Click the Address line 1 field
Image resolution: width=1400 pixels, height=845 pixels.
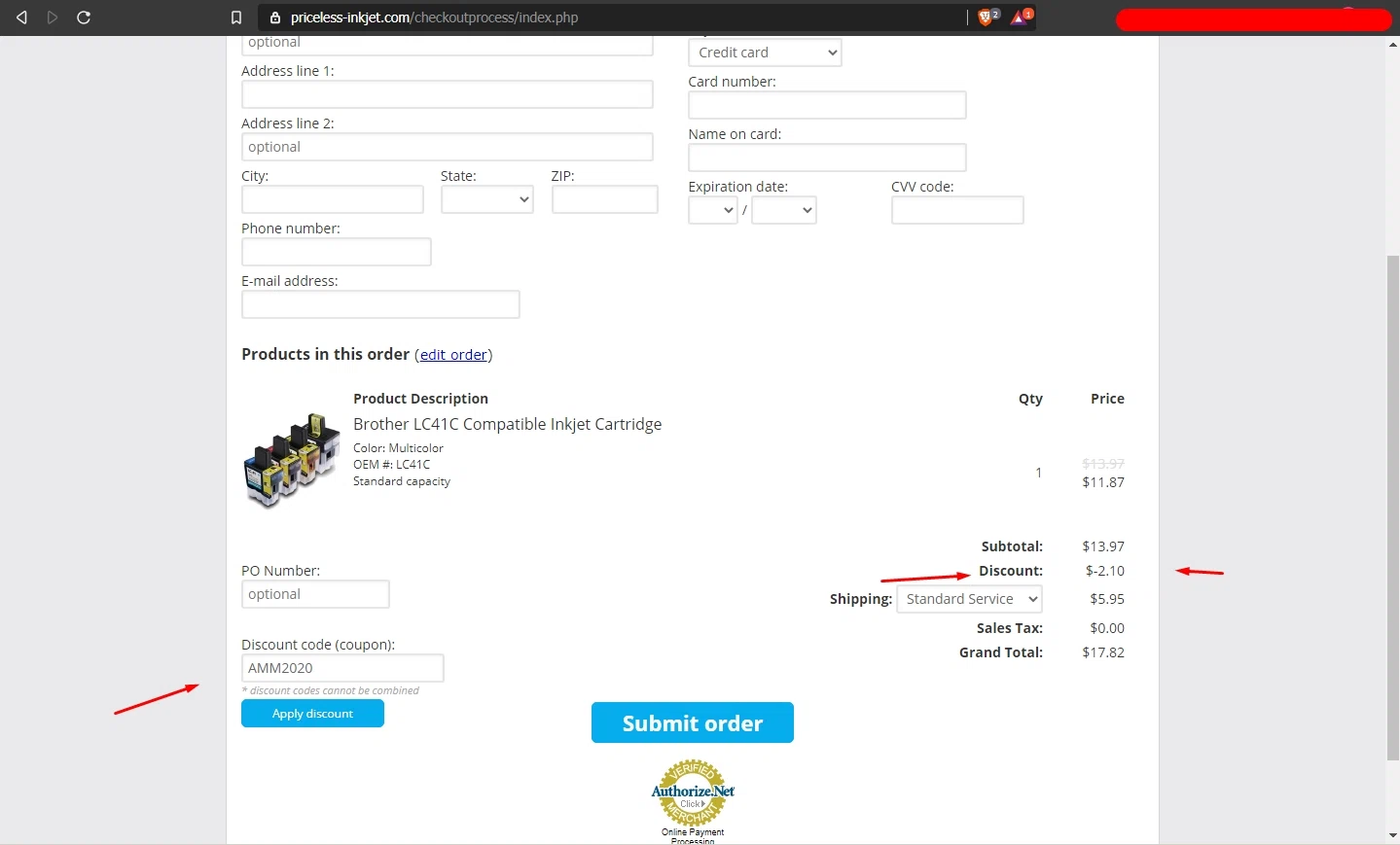click(448, 94)
